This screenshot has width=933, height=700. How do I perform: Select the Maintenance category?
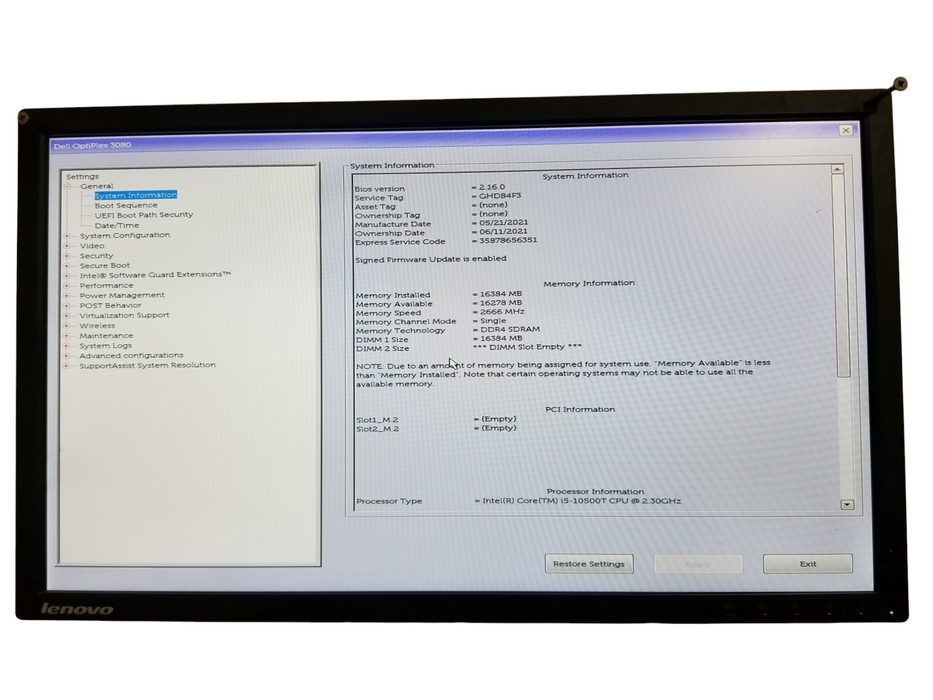pos(107,336)
